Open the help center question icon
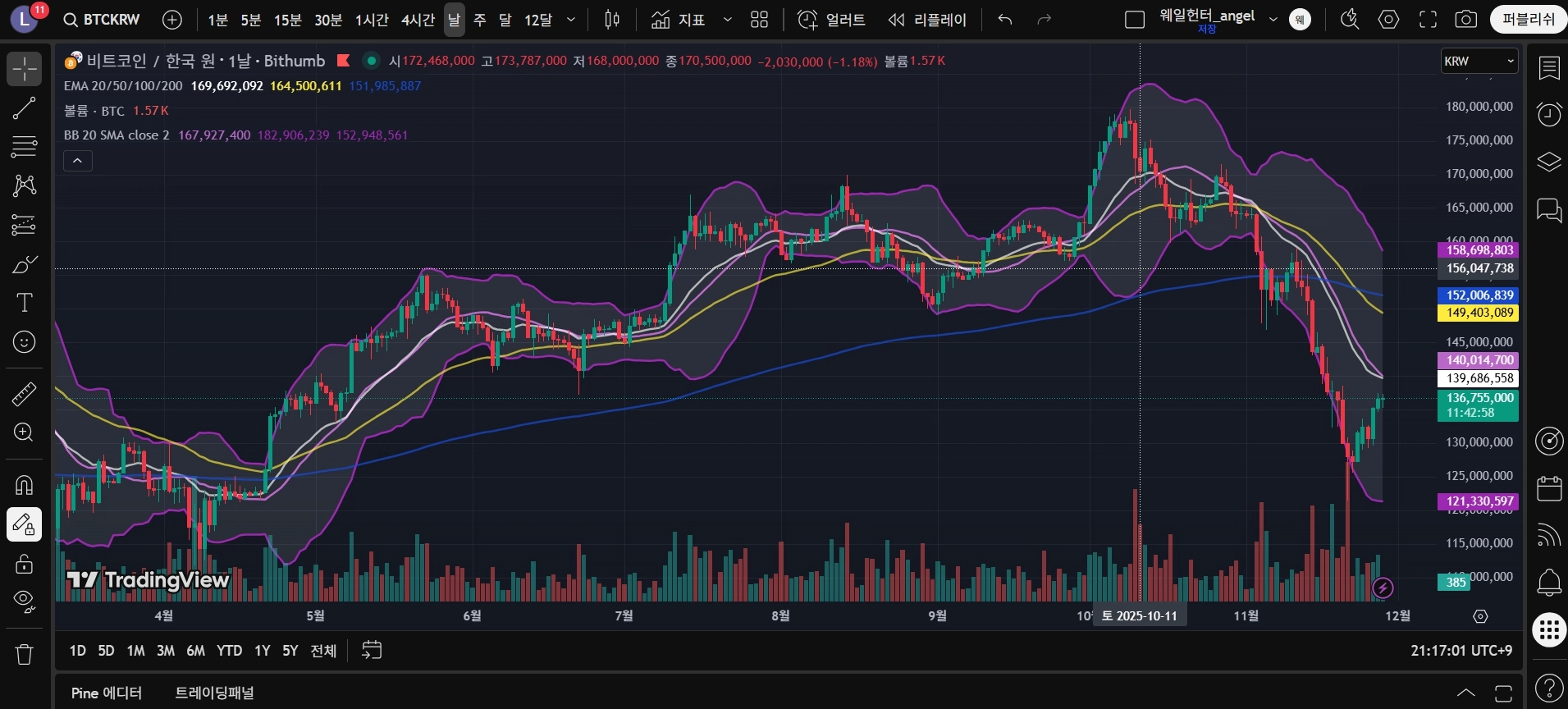Screen dimensions: 1568x709 (1549, 688)
